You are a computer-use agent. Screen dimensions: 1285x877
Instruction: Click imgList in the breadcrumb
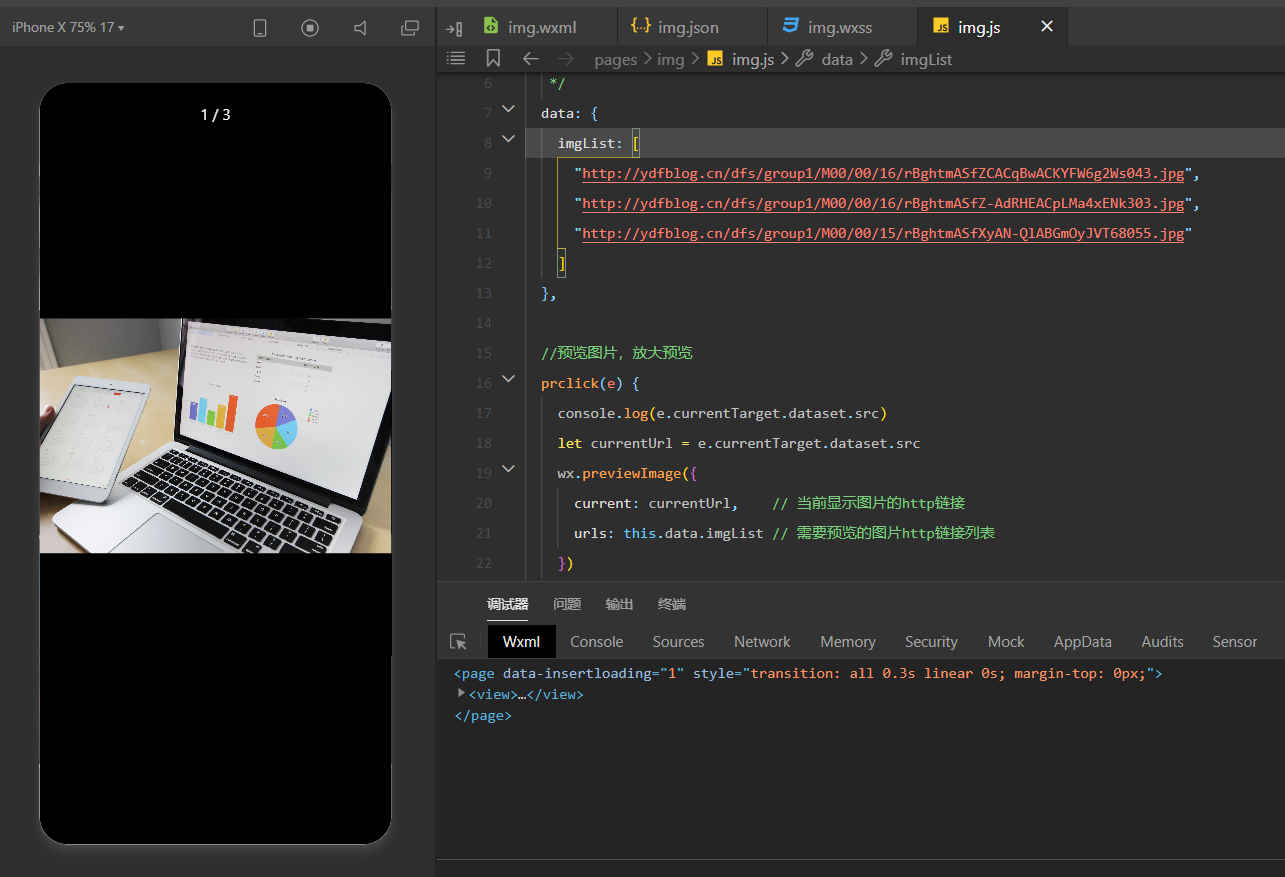tap(926, 59)
